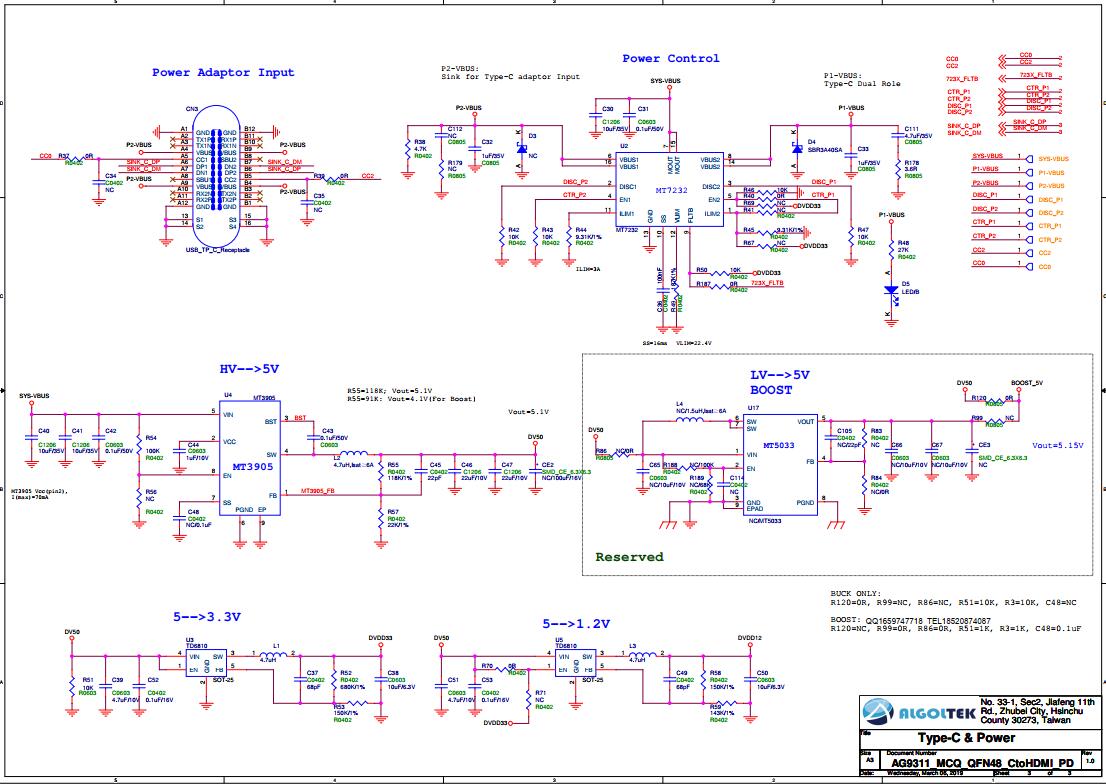Click the large 'MT3905' label inside chip U4
The image size is (1106, 784).
[x=253, y=467]
